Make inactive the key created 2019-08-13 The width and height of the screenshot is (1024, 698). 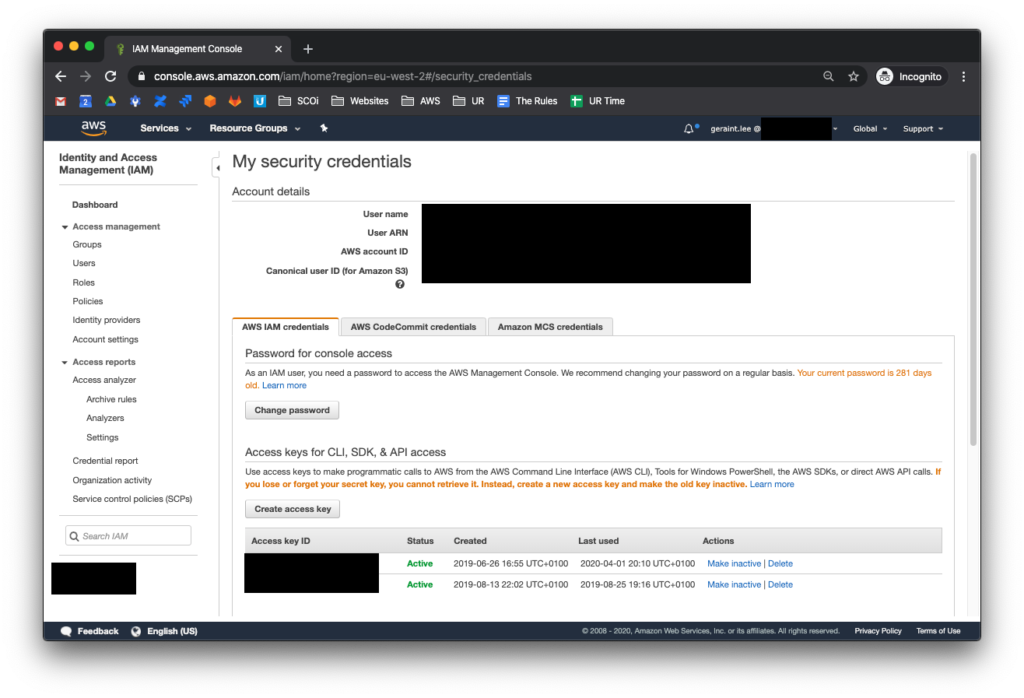point(734,584)
